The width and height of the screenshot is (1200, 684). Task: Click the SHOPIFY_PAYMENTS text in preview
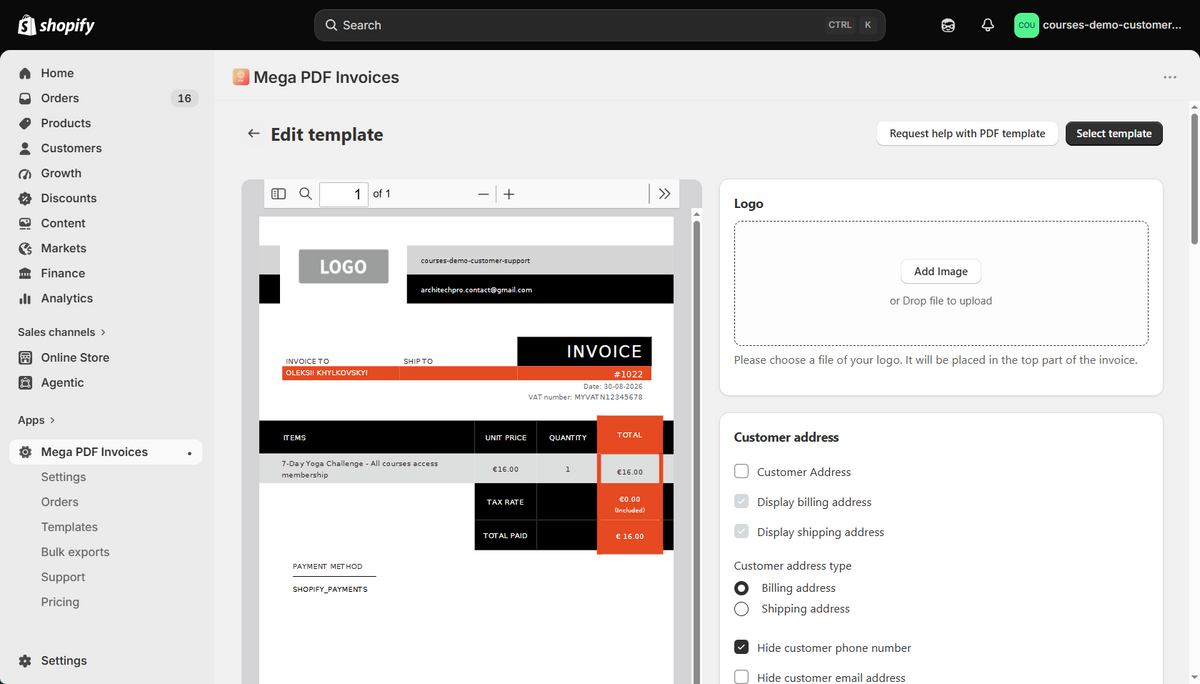click(330, 590)
